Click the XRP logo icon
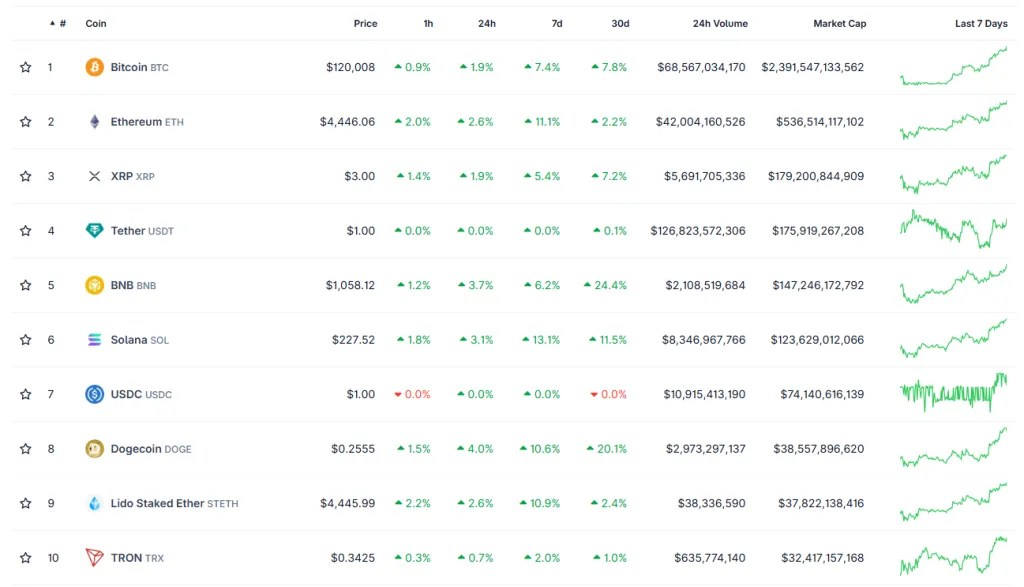Viewport: 1024px width, 587px height. tap(94, 177)
